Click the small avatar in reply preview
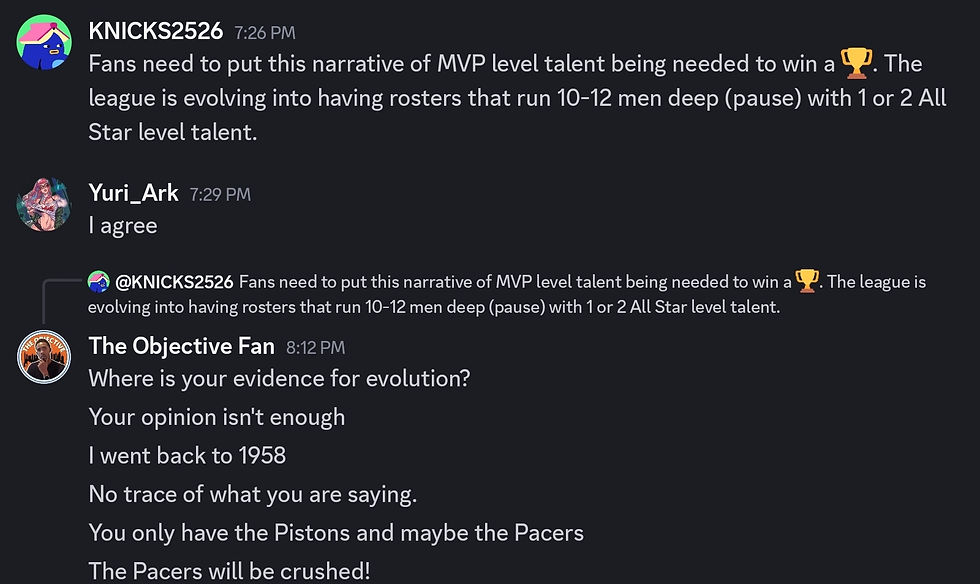The image size is (980, 584). tap(97, 282)
